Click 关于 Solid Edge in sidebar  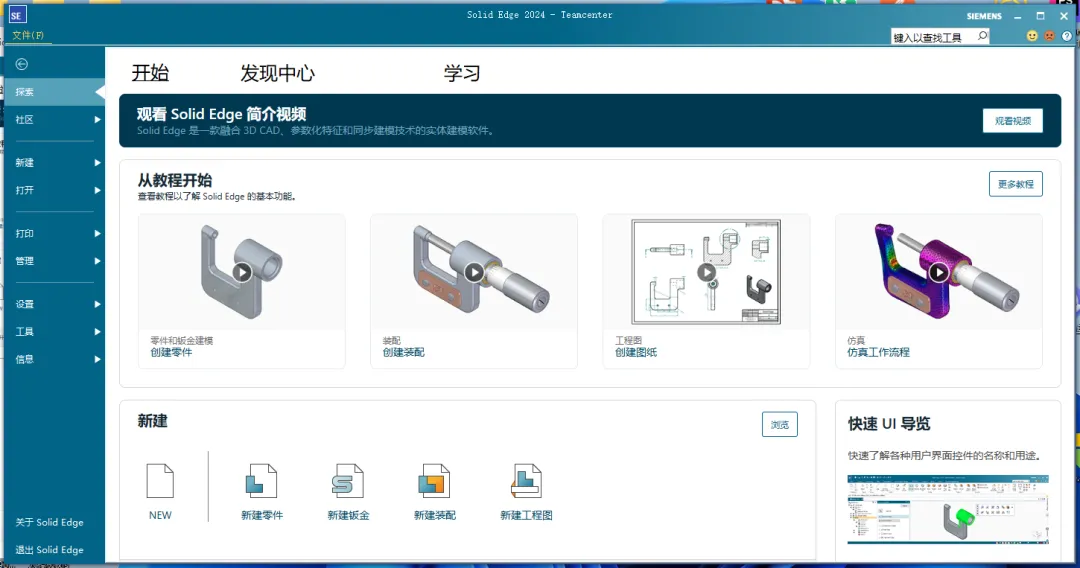[x=50, y=523]
